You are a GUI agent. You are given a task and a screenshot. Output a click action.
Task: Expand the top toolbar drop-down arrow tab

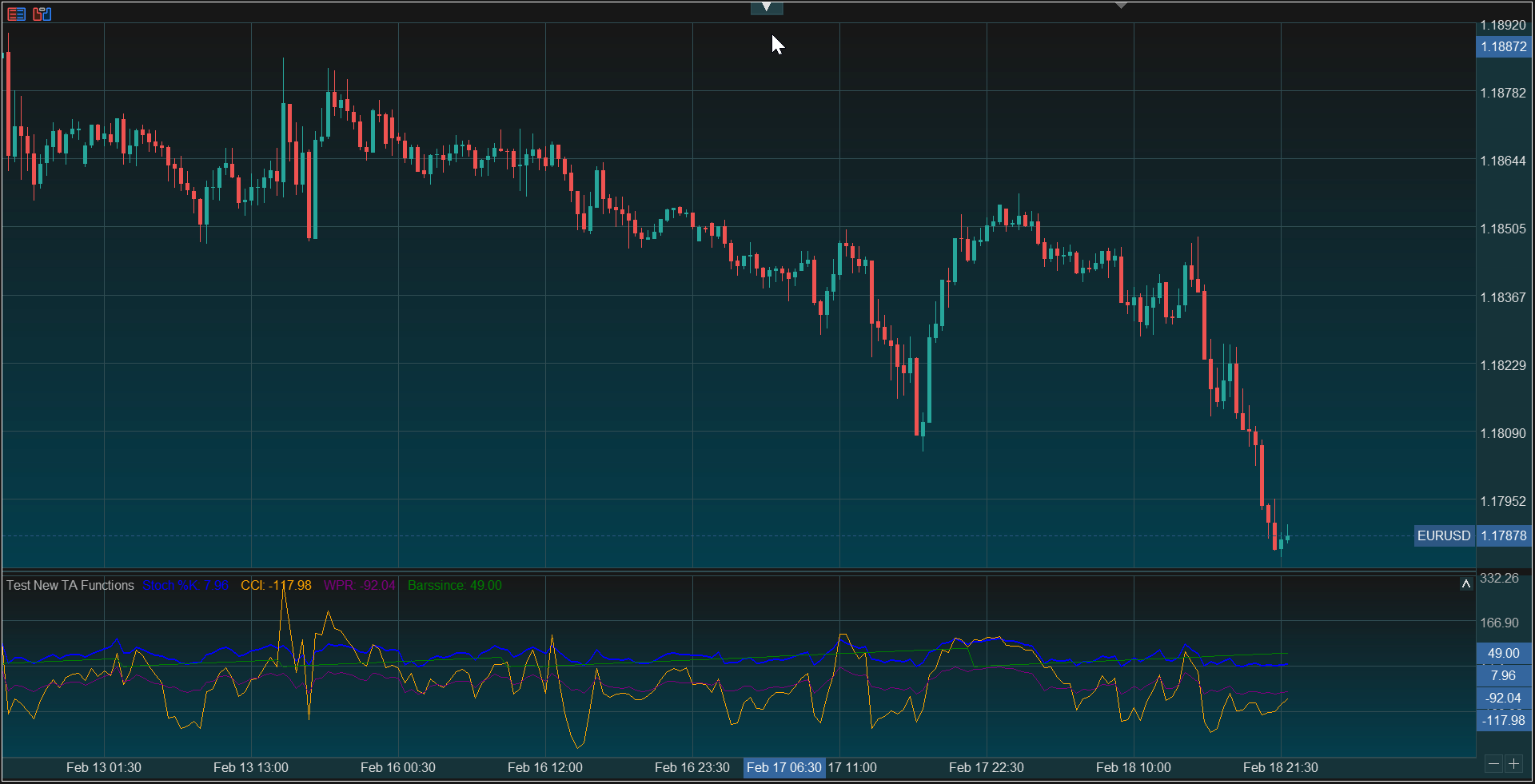(x=767, y=7)
